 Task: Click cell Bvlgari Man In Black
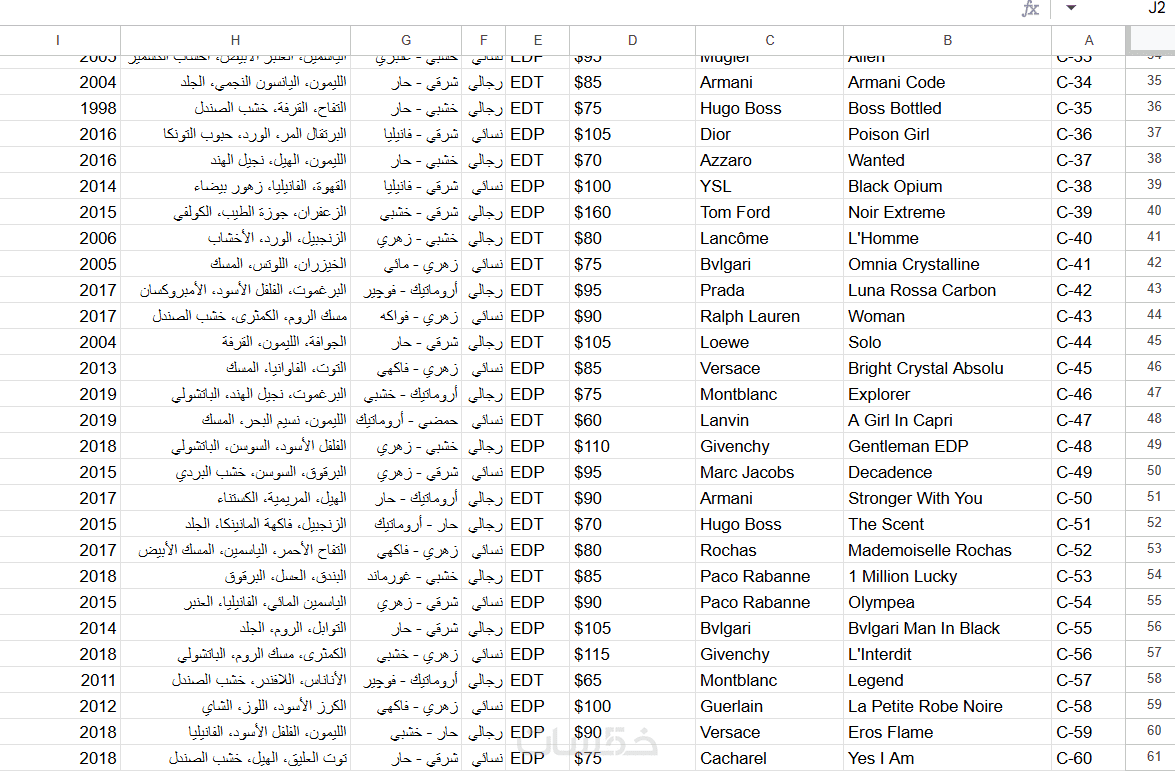(x=947, y=628)
